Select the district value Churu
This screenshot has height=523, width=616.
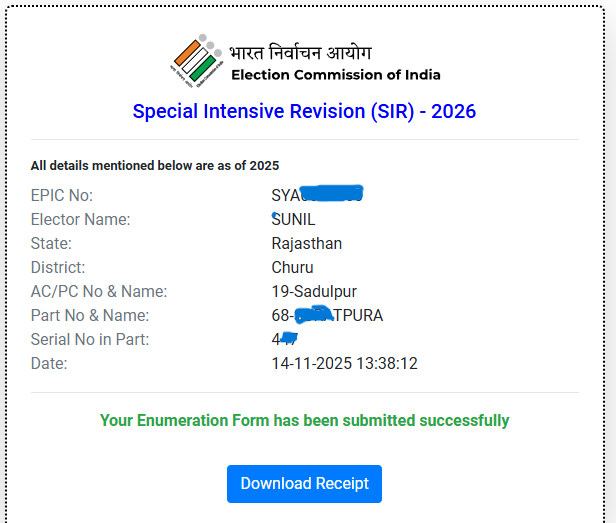(292, 268)
